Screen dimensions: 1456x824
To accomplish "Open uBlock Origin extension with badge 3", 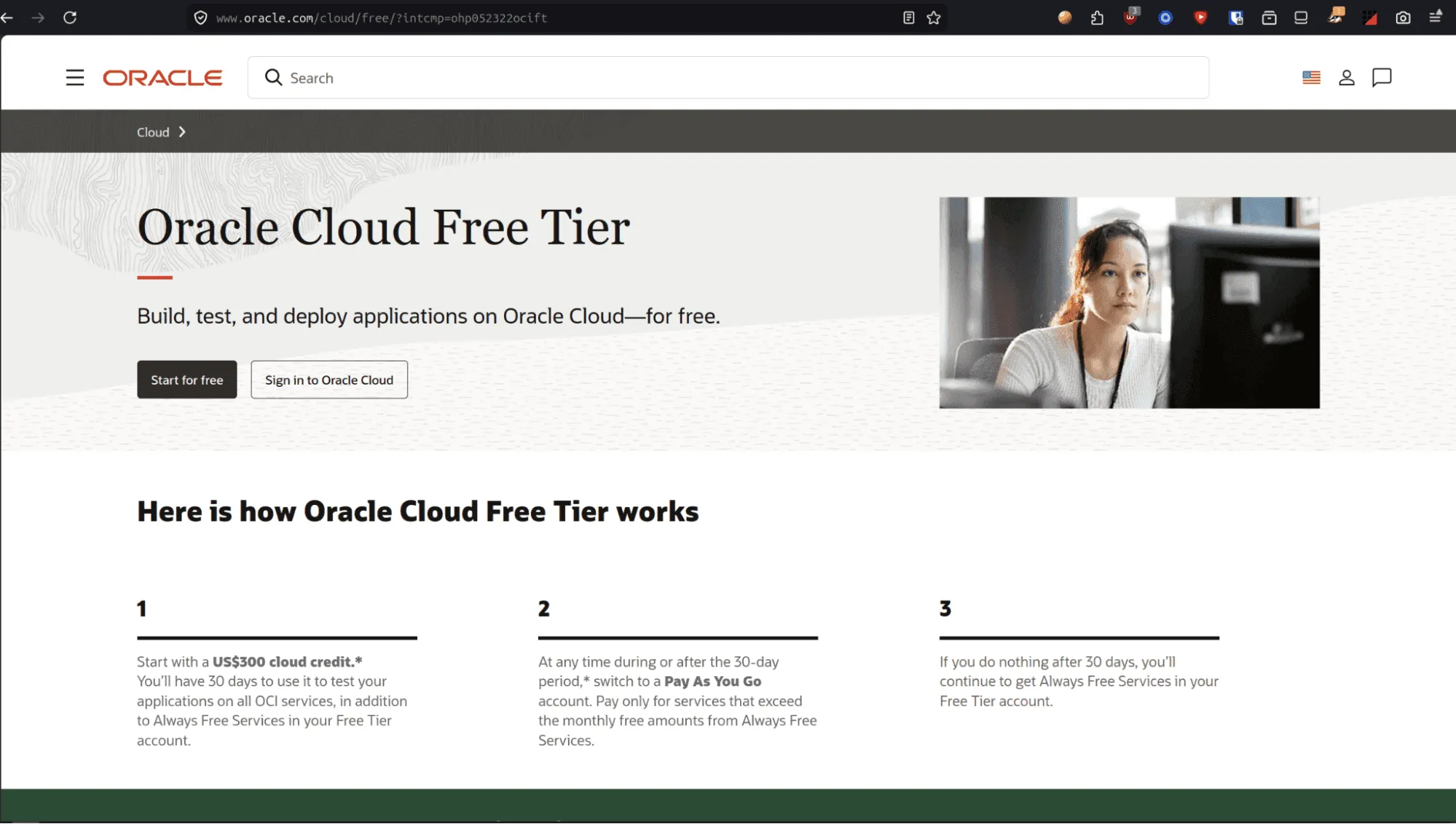I will (1131, 17).
